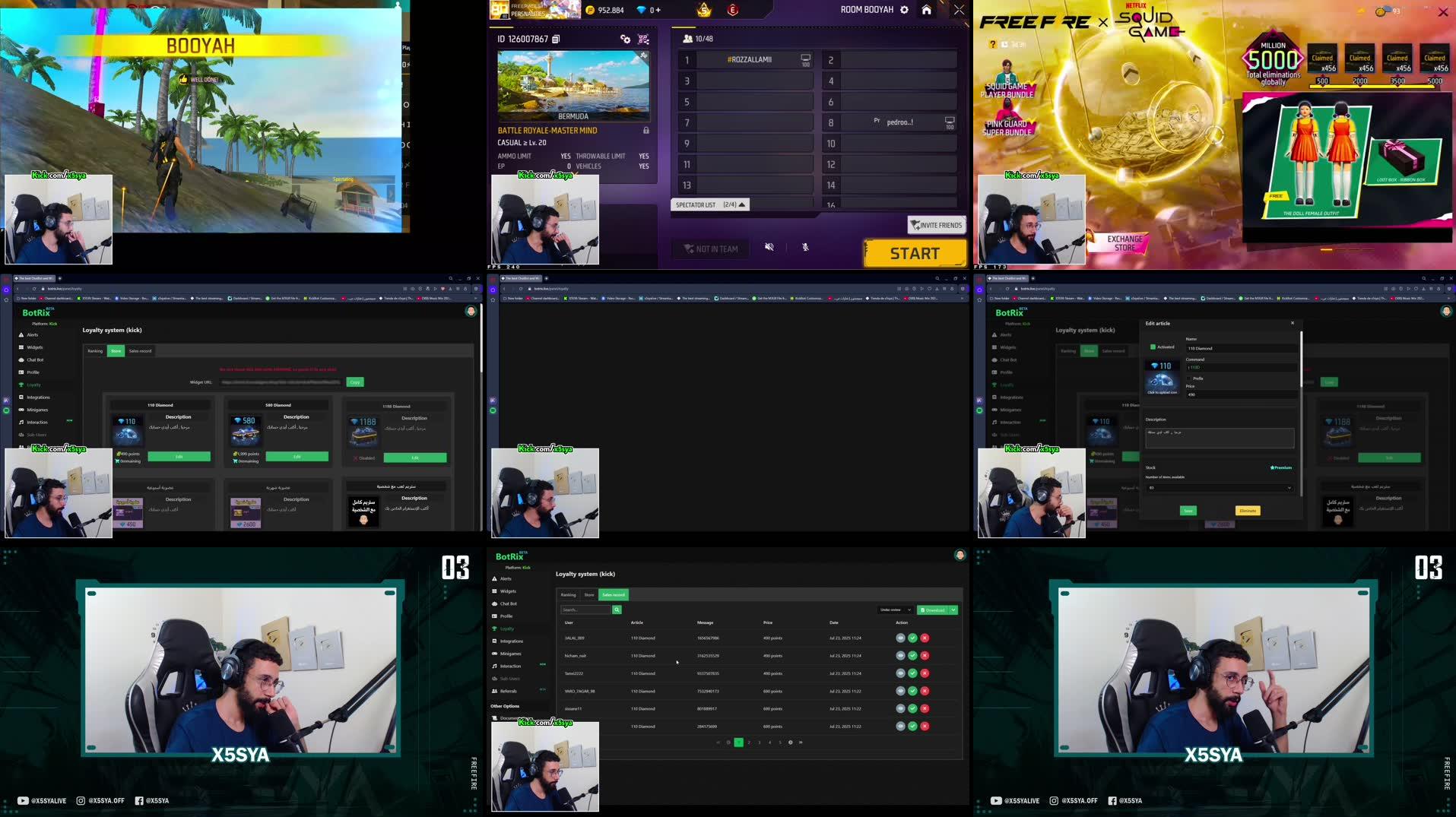1456x817 pixels.
Task: Toggle the Prefix checkbox in Edit article
Action: [1189, 378]
